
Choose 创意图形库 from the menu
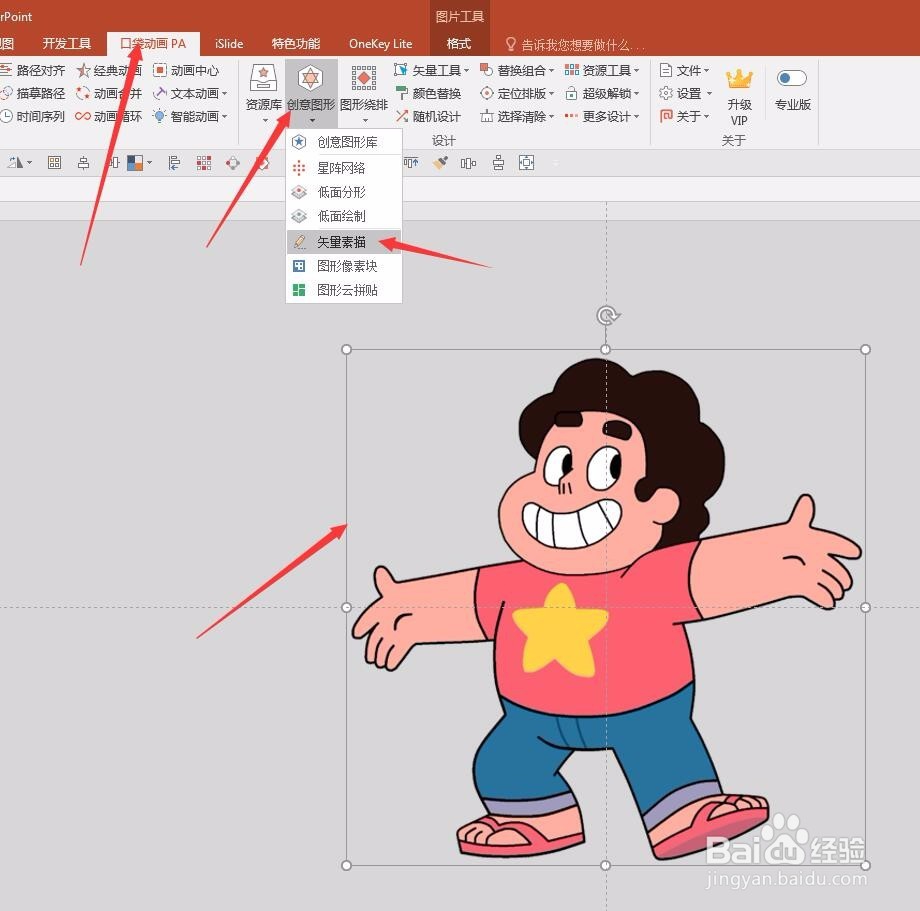pos(344,142)
